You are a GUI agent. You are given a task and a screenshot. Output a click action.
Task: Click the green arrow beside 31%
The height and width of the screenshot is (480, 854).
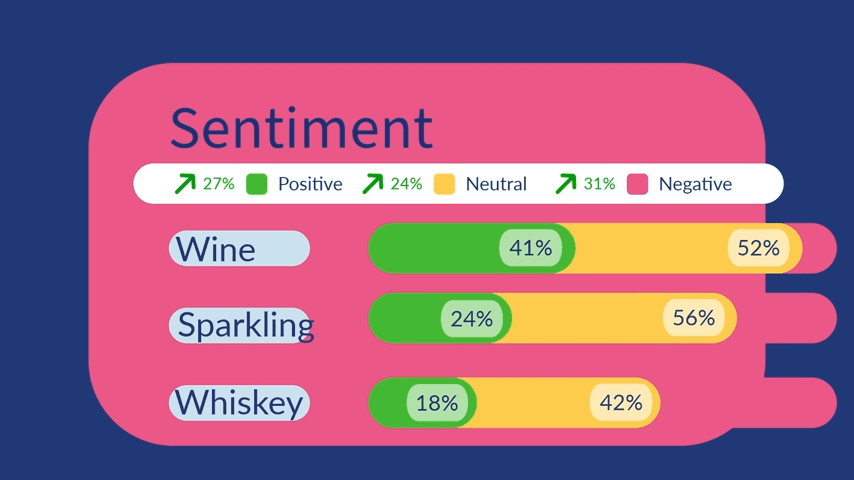(566, 184)
